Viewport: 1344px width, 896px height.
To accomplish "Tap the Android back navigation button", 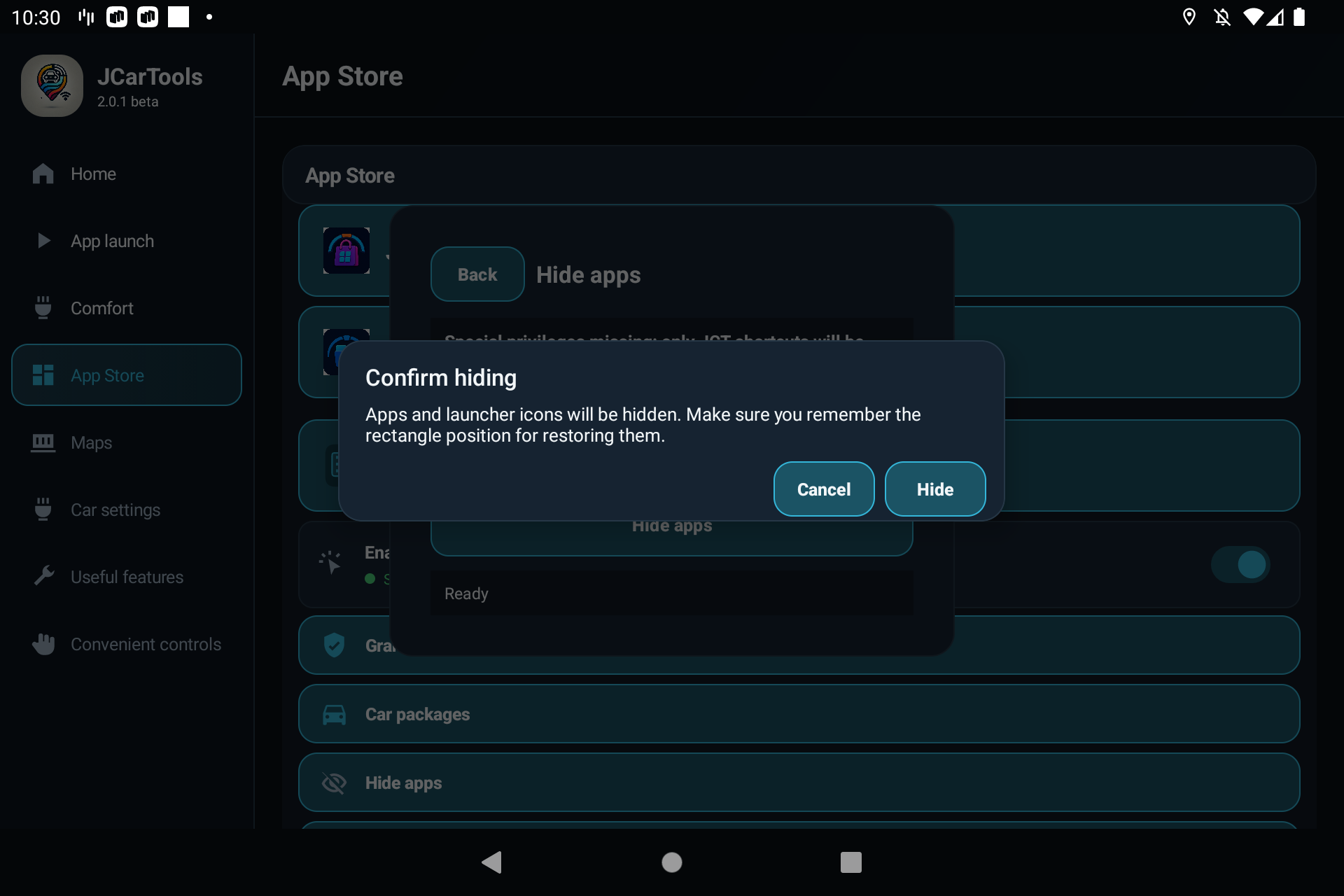I will (492, 862).
